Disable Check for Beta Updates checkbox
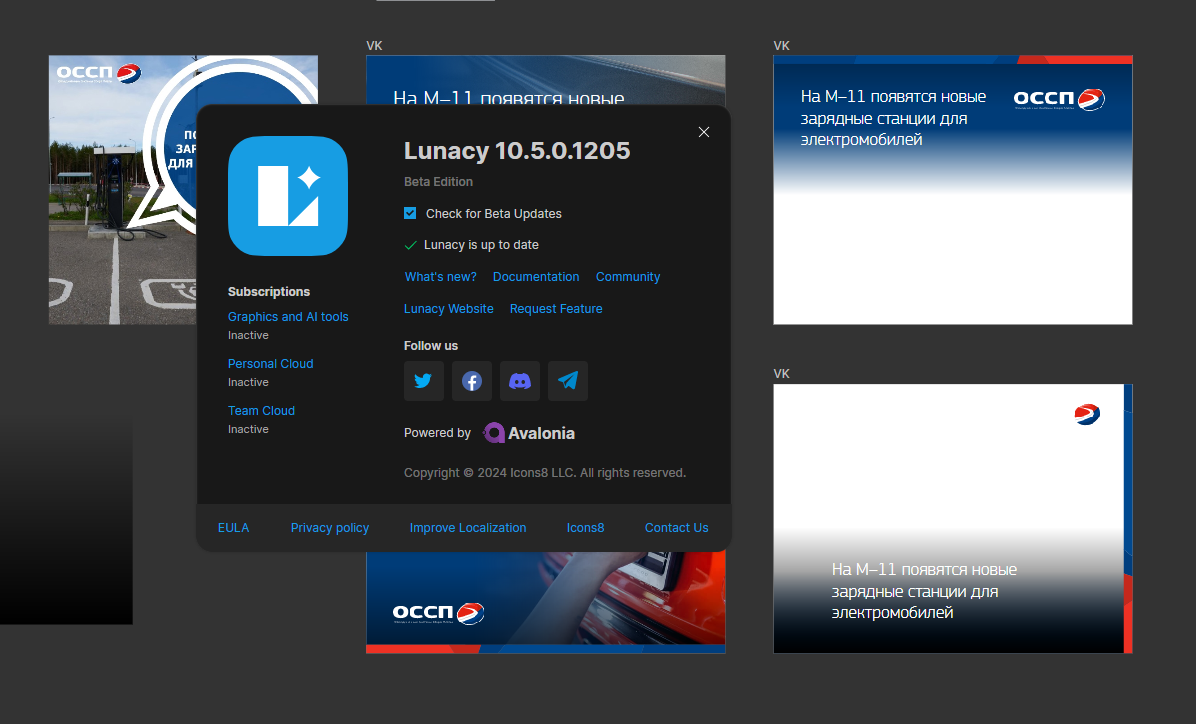 tap(410, 213)
